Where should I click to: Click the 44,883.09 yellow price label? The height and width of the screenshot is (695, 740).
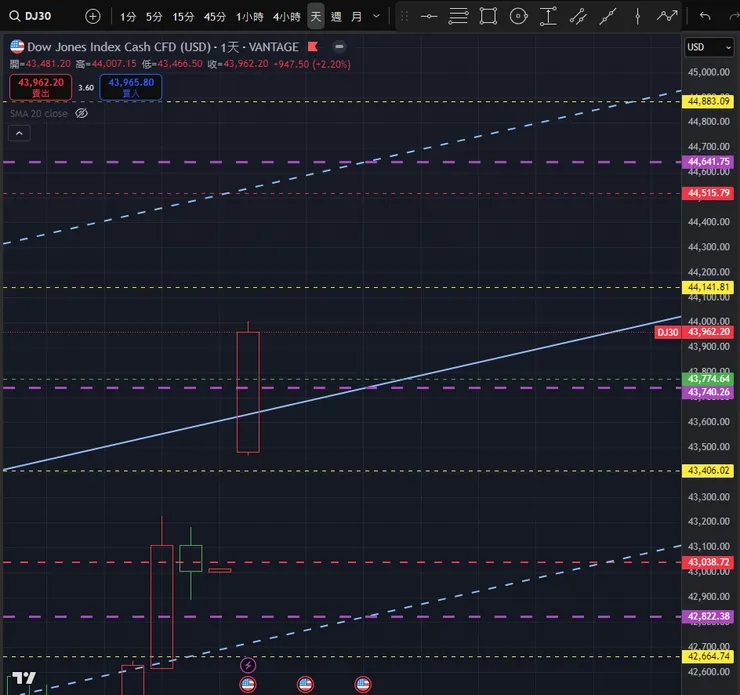click(x=708, y=101)
